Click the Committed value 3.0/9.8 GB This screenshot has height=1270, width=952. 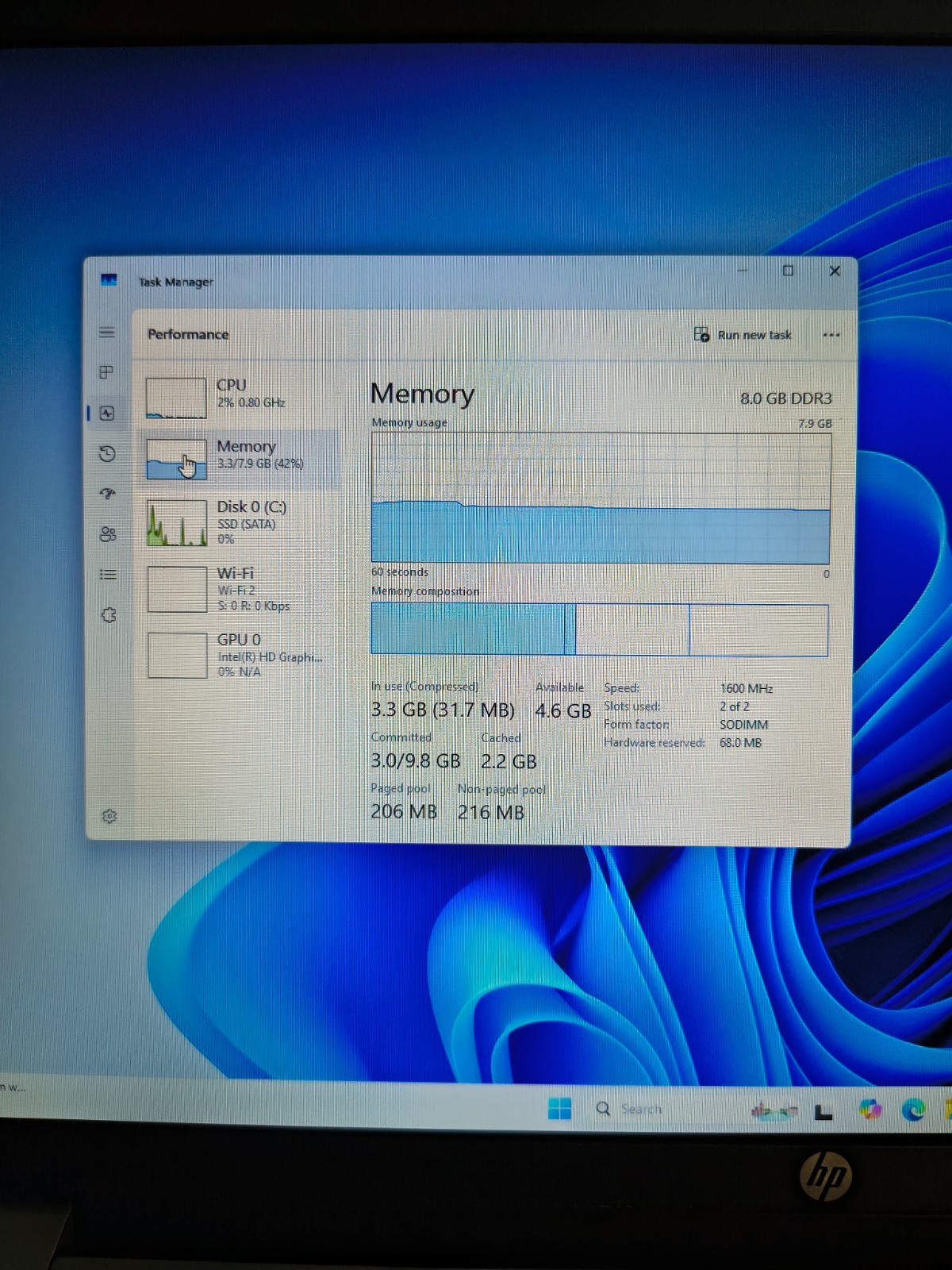pyautogui.click(x=416, y=760)
